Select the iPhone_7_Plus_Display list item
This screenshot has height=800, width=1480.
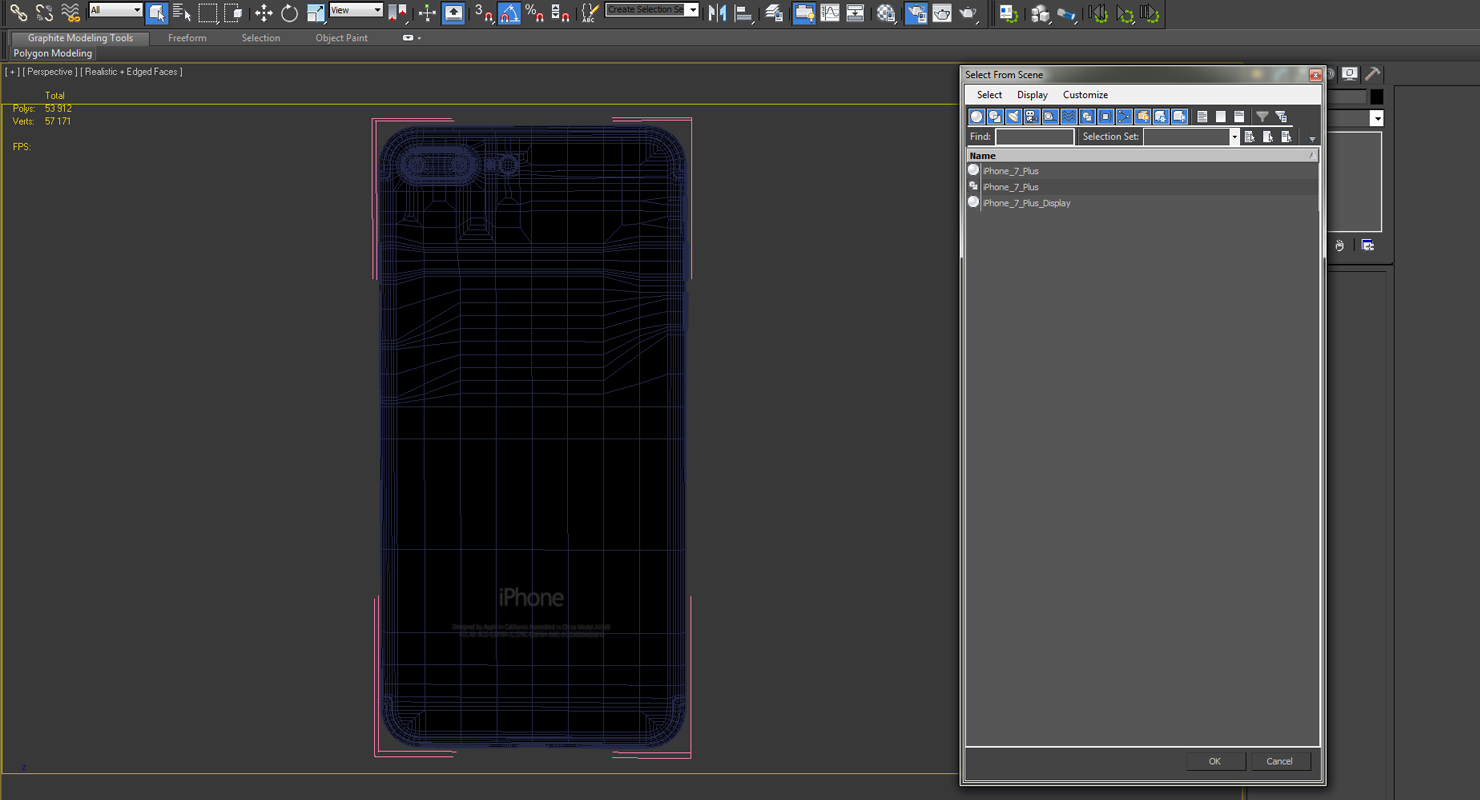click(1142, 203)
